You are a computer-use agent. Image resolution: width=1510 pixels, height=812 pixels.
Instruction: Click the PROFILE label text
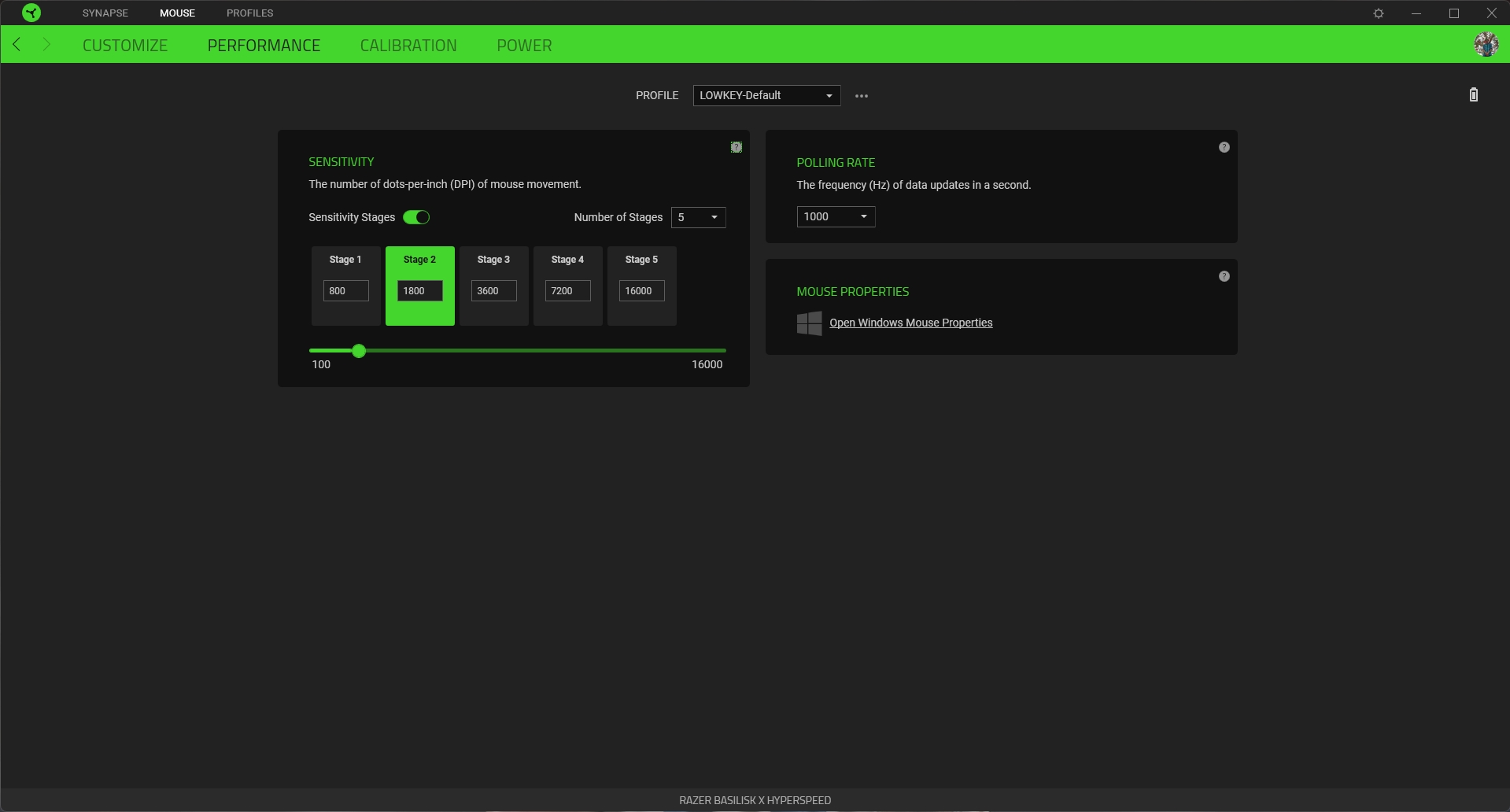(x=657, y=95)
